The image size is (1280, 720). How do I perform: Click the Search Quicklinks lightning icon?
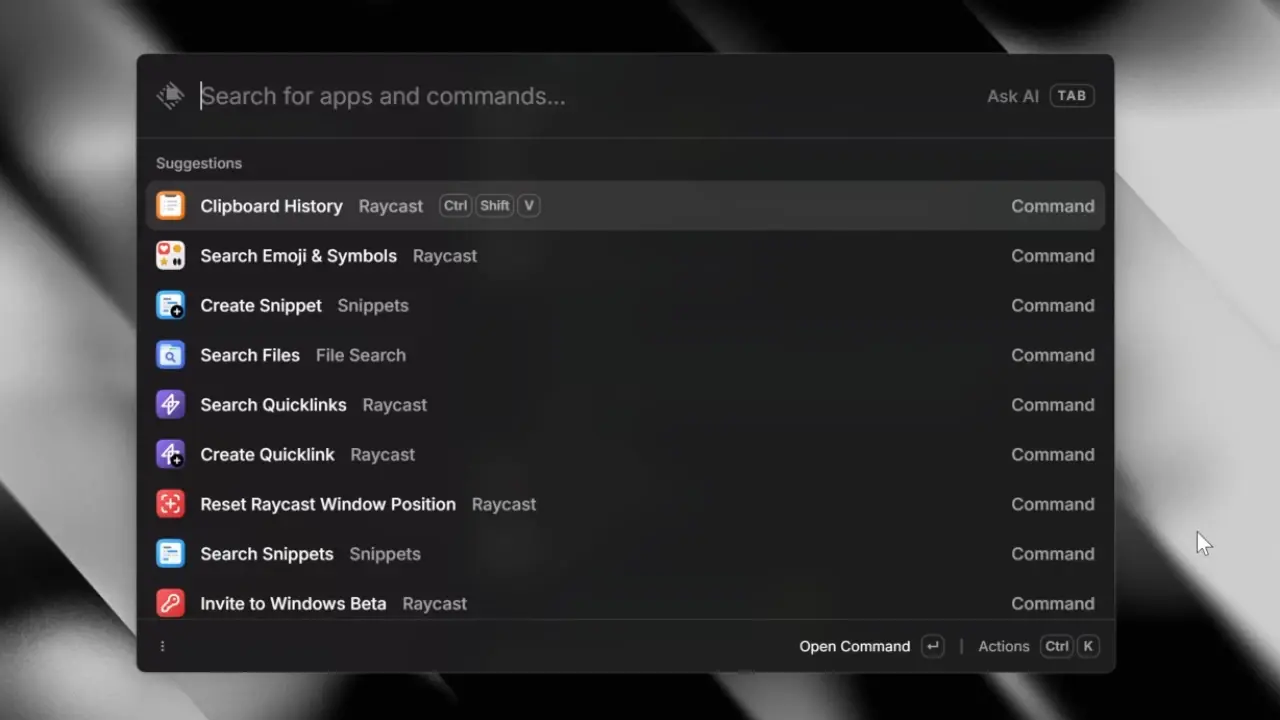click(x=170, y=404)
